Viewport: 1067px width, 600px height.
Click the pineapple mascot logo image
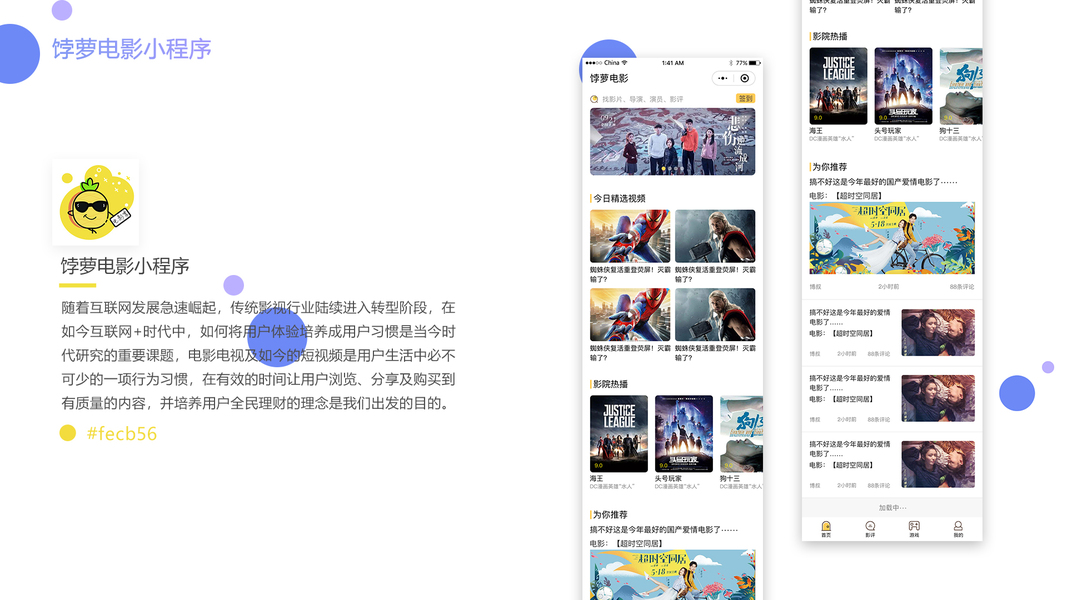[x=95, y=202]
